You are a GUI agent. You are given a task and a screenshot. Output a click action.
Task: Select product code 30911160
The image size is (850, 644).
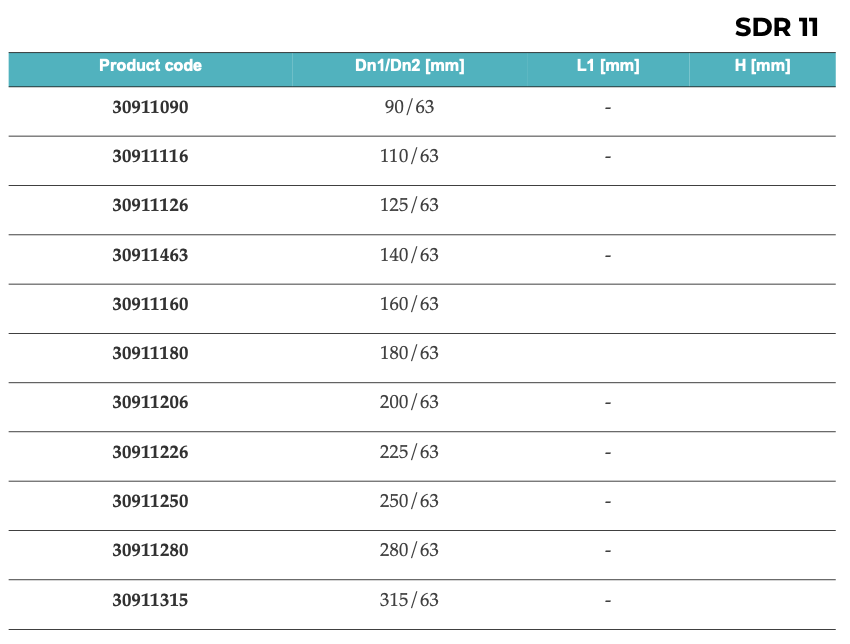pos(150,304)
